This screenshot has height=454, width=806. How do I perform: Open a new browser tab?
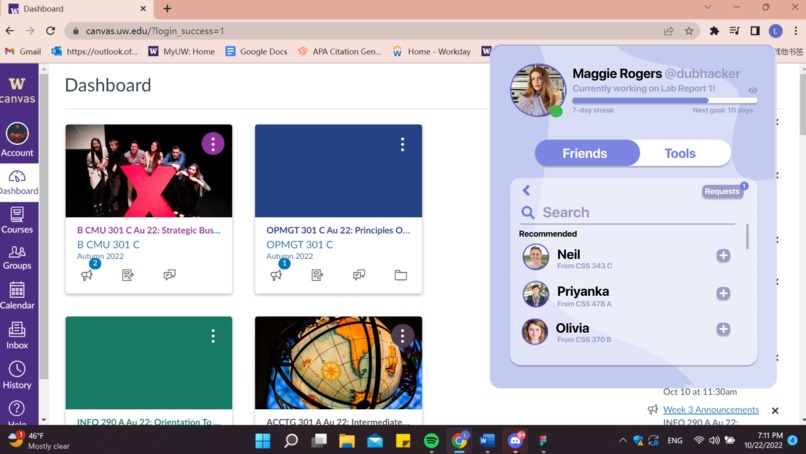pos(167,8)
